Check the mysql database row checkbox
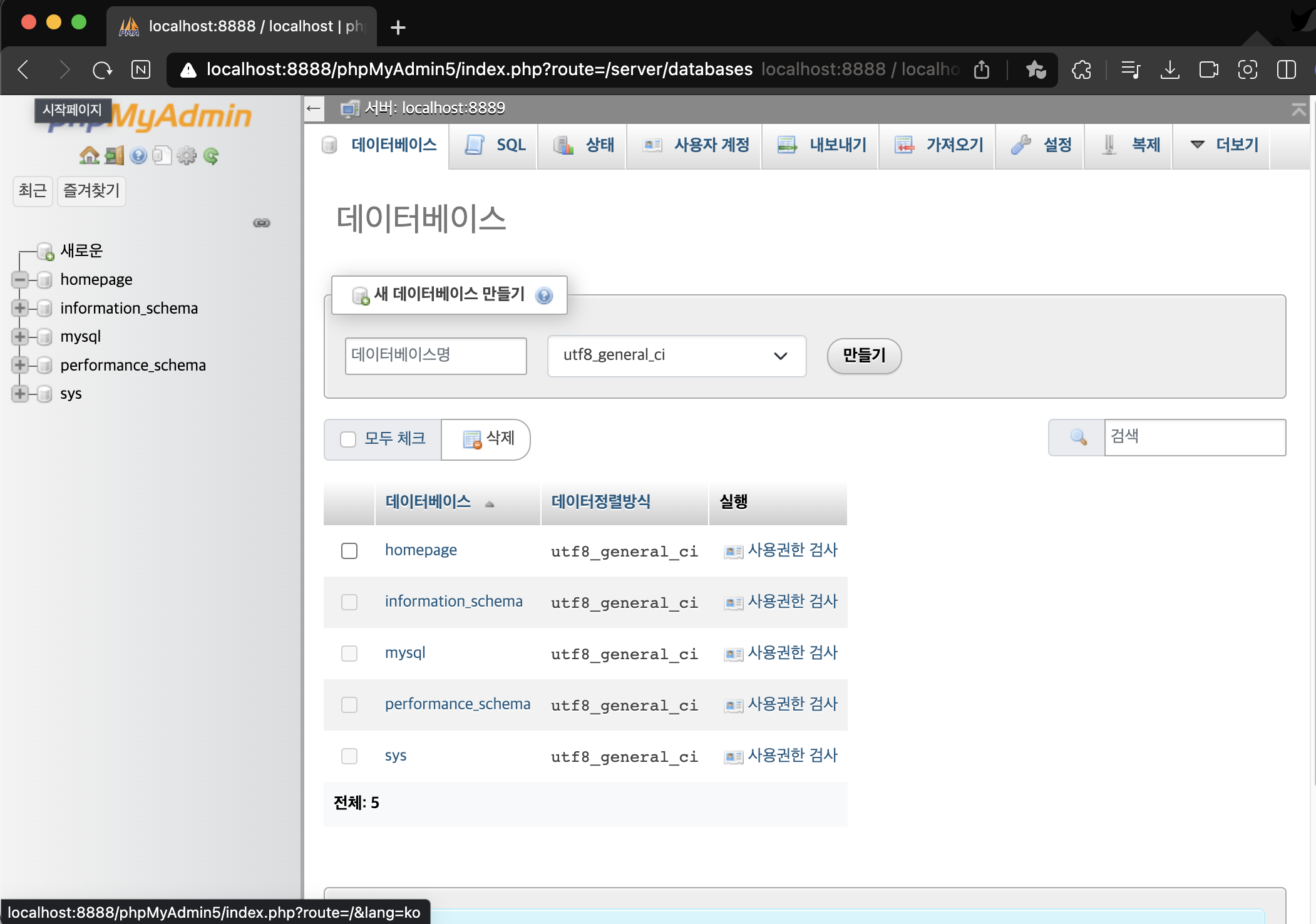This screenshot has height=924, width=1316. [x=349, y=654]
